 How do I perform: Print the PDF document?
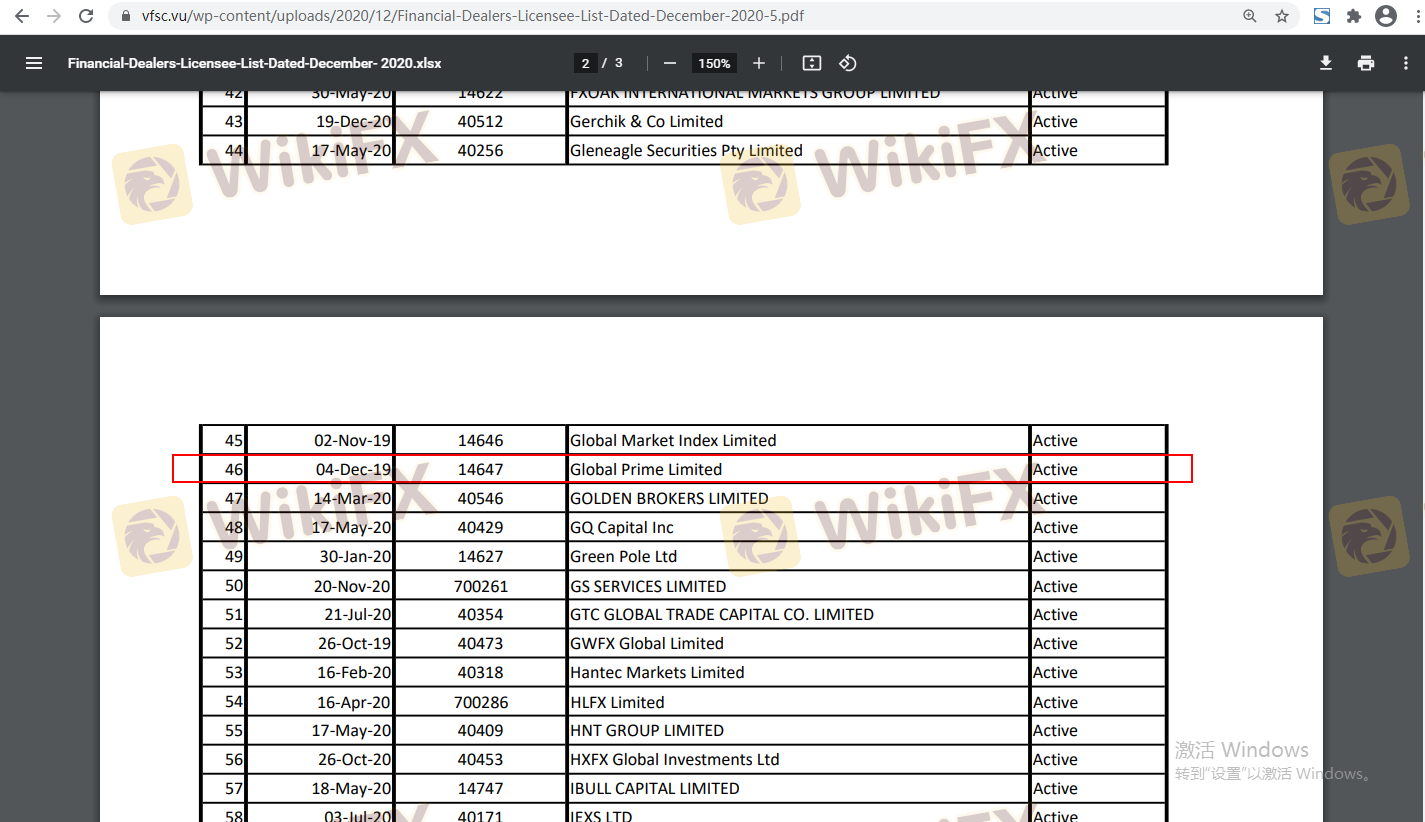point(1366,63)
